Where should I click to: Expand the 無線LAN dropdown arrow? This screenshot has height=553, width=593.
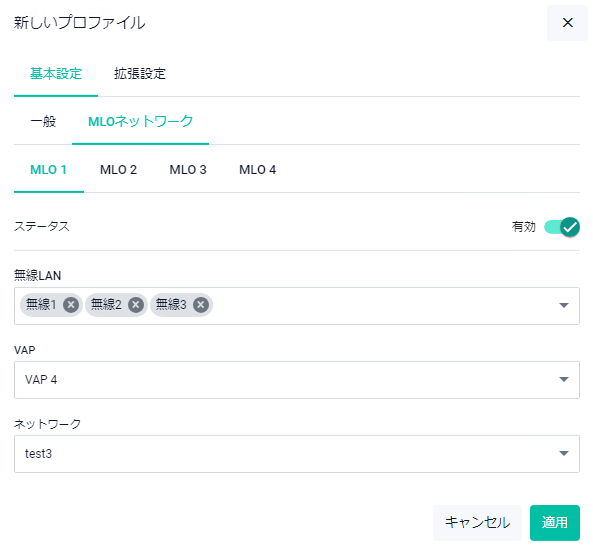click(x=564, y=305)
